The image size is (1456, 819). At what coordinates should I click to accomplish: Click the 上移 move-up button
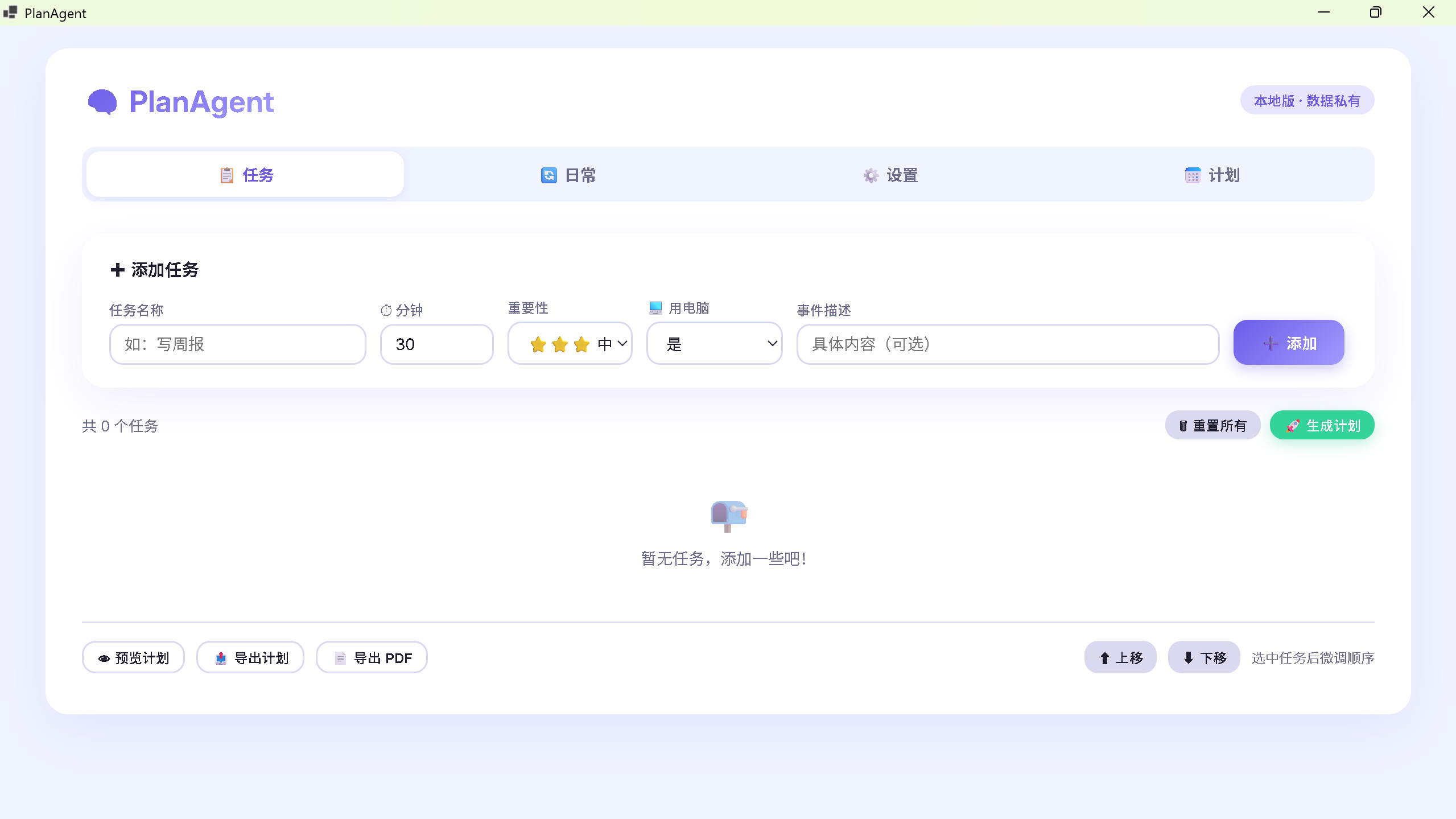pyautogui.click(x=1120, y=657)
